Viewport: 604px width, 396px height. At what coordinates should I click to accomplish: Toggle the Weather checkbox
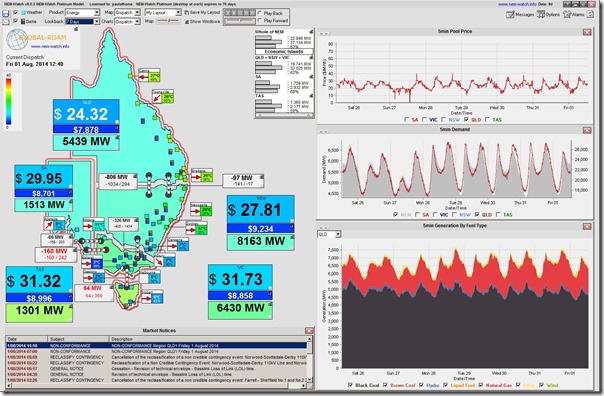(16, 12)
